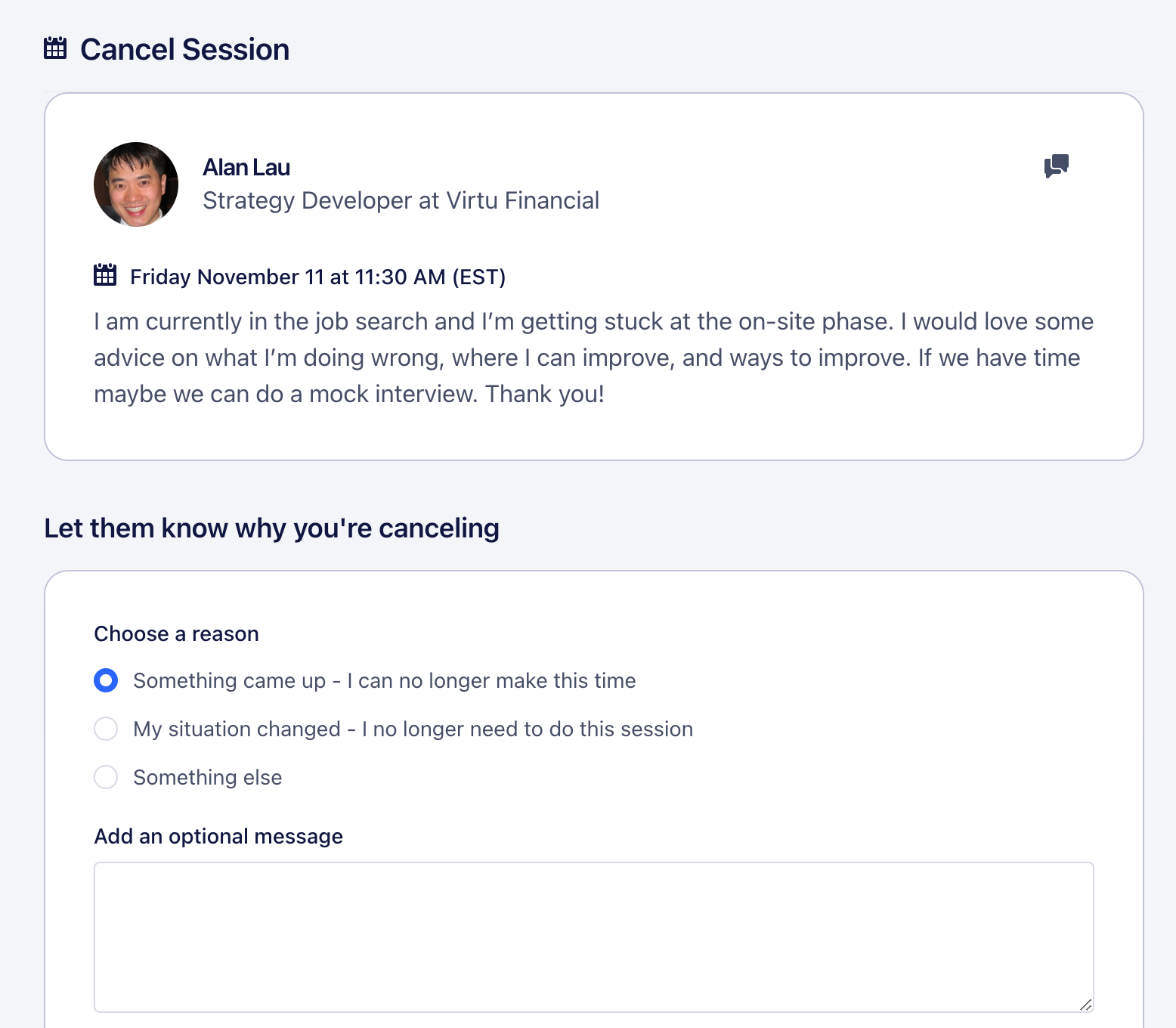Viewport: 1176px width, 1028px height.
Task: Click the 'Let them know why you're canceling' heading
Action: (x=272, y=528)
